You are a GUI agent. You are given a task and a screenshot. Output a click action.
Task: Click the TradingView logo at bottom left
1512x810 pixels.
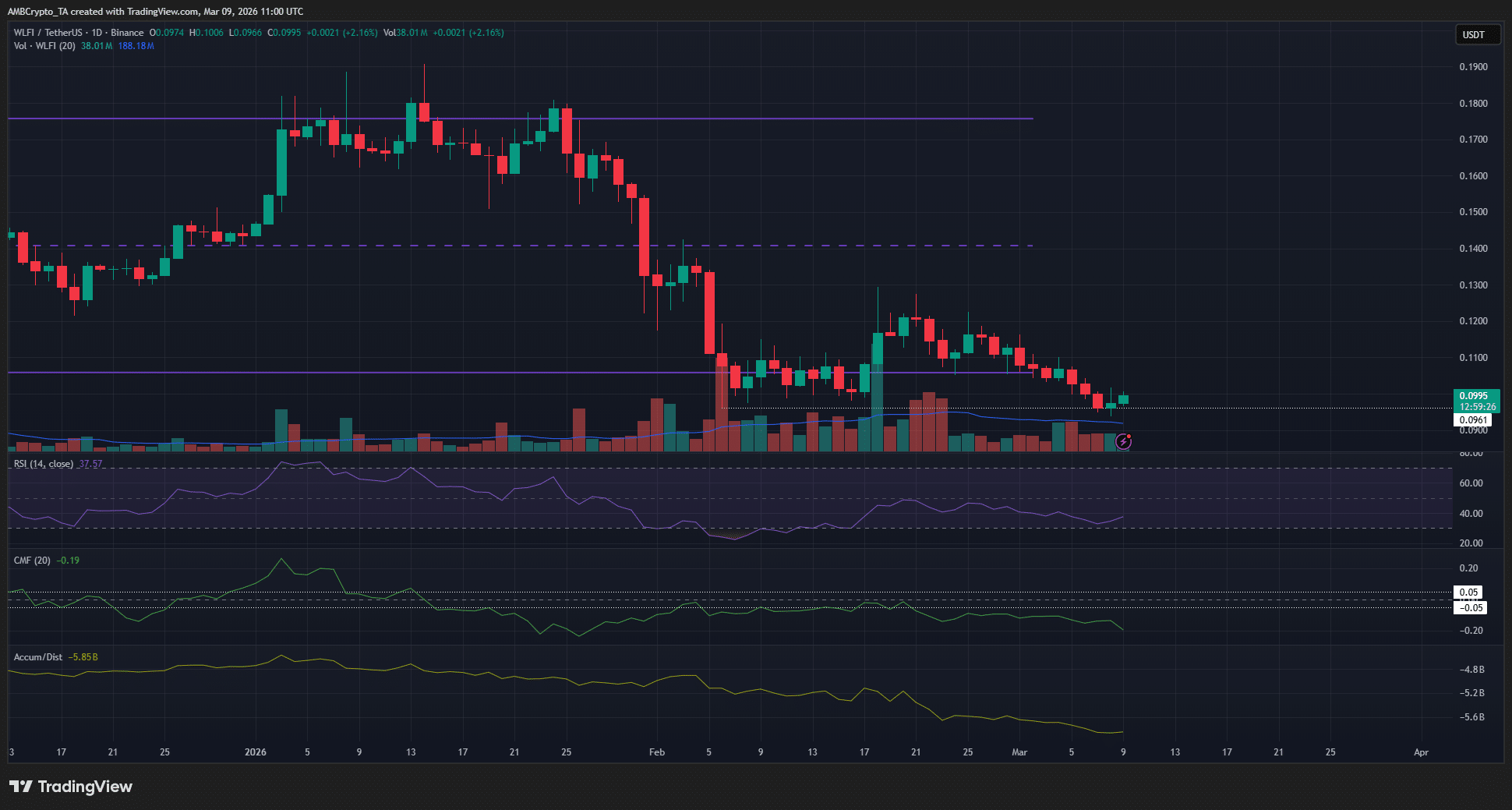pos(70,787)
